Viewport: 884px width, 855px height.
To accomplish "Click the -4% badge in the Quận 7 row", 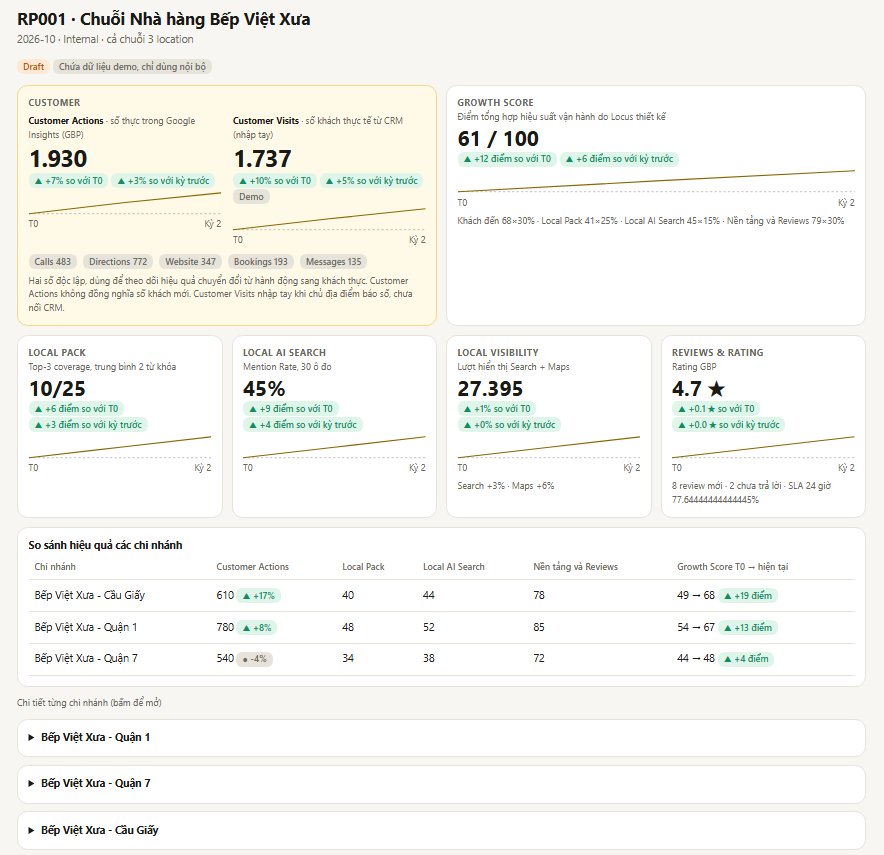I will coord(254,659).
